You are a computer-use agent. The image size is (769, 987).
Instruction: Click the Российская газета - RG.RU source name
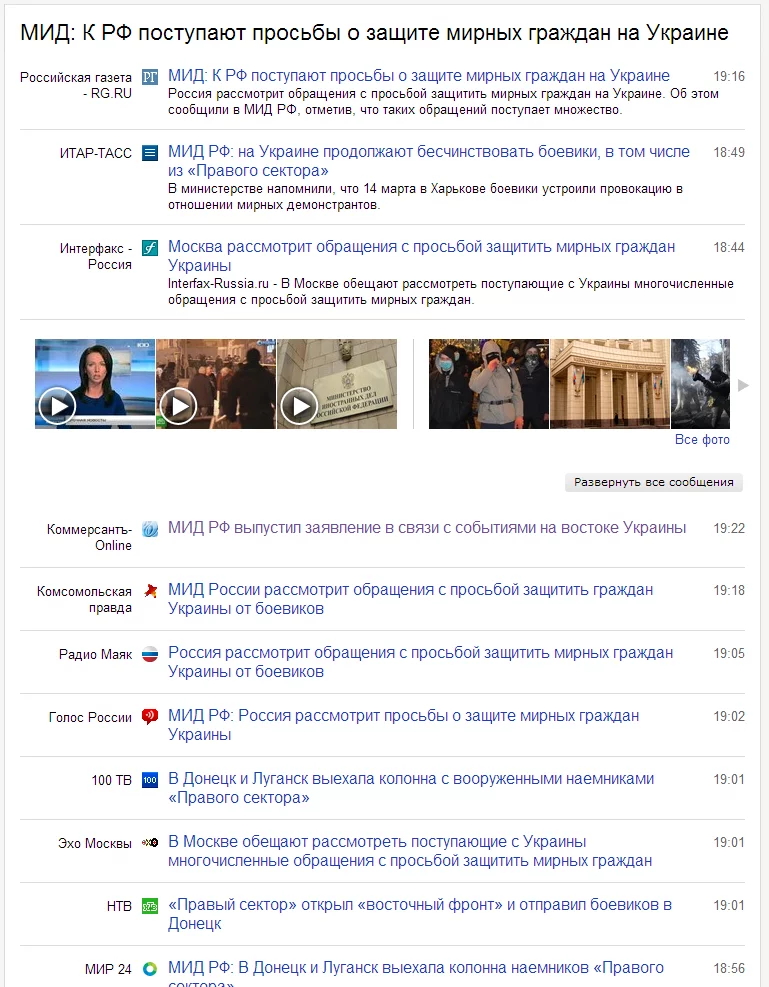pyautogui.click(x=76, y=86)
